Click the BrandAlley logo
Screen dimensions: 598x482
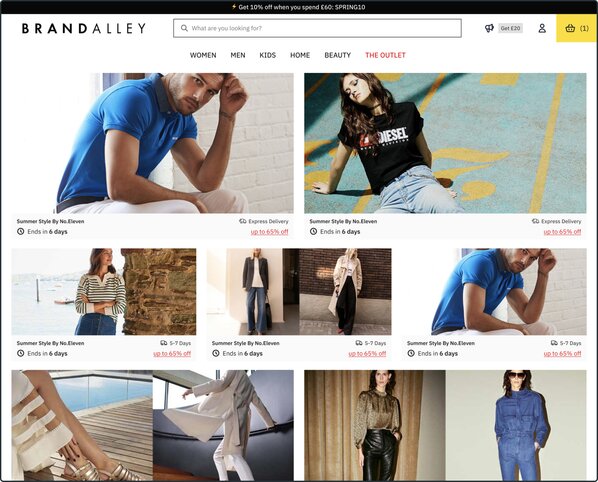click(84, 28)
